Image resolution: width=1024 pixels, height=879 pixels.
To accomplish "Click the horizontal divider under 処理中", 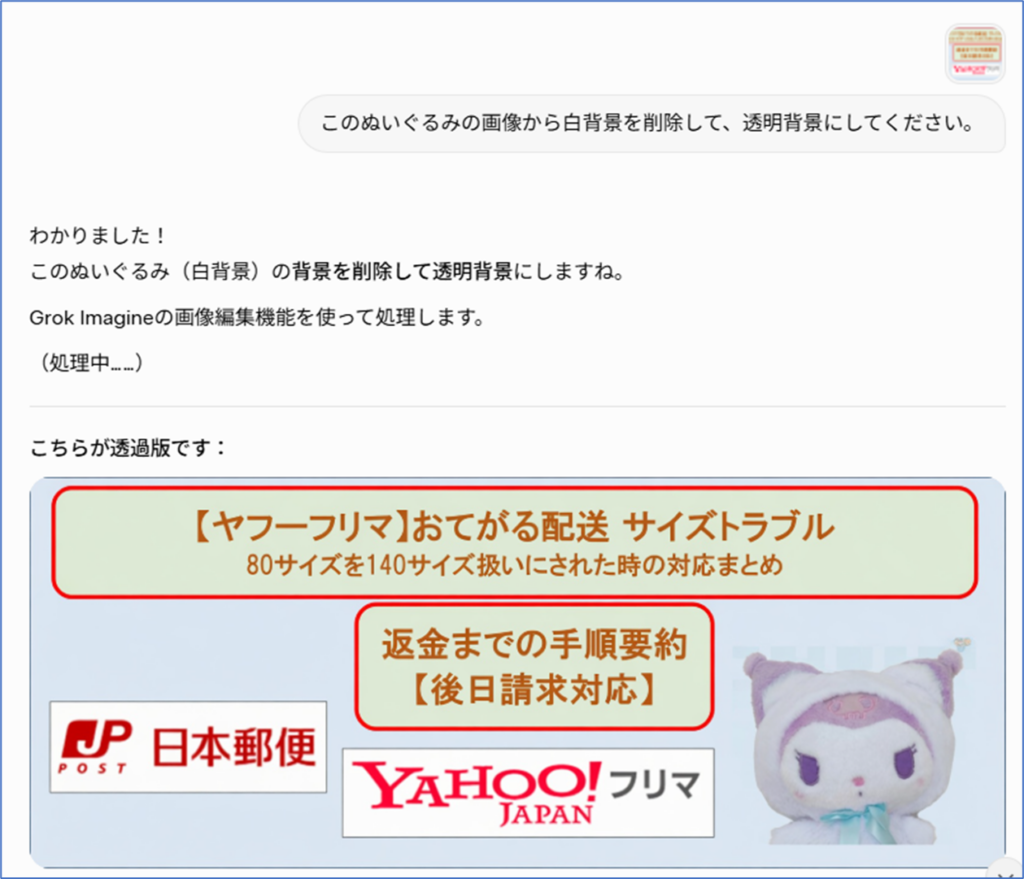I will (517, 406).
